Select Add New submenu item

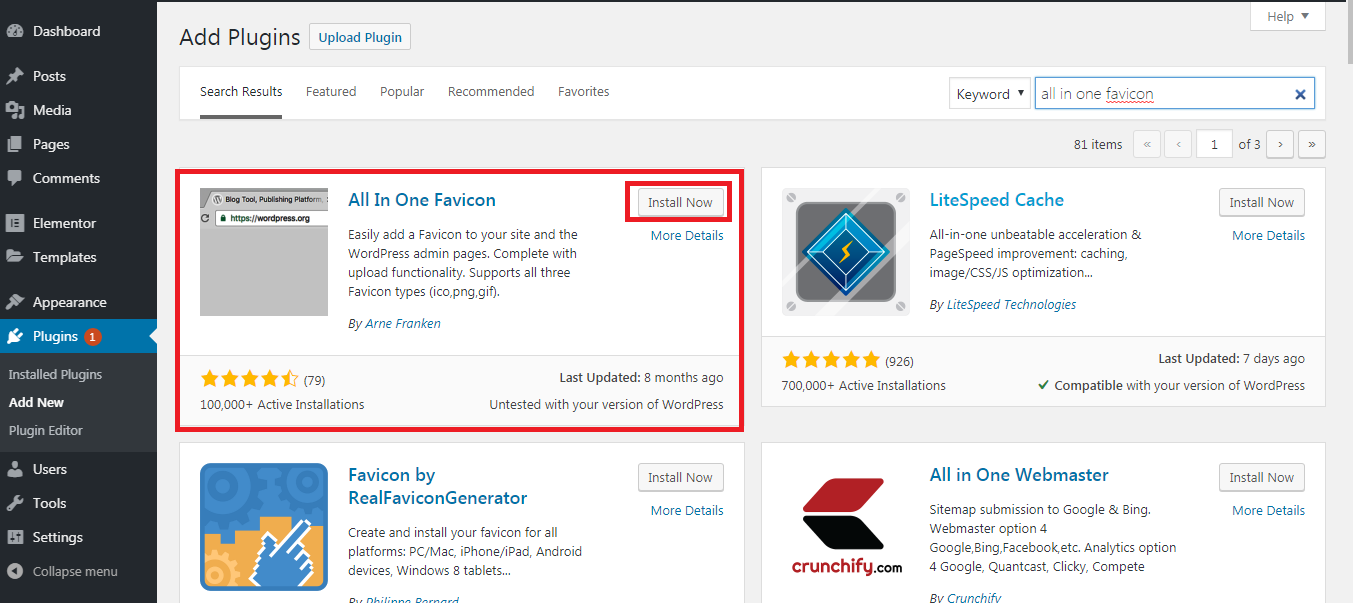click(36, 402)
